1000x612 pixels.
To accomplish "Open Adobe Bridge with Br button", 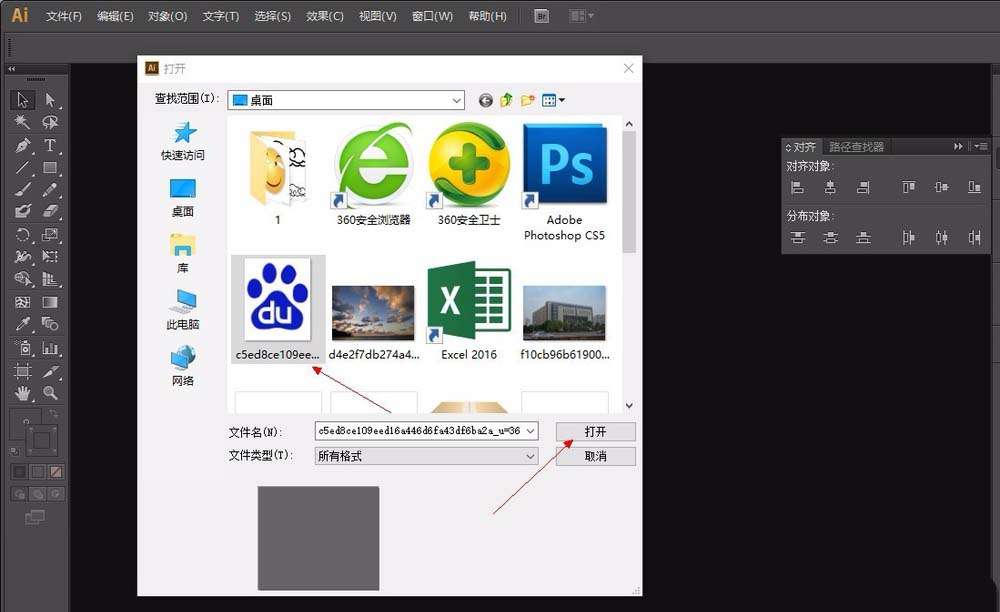I will tap(541, 16).
